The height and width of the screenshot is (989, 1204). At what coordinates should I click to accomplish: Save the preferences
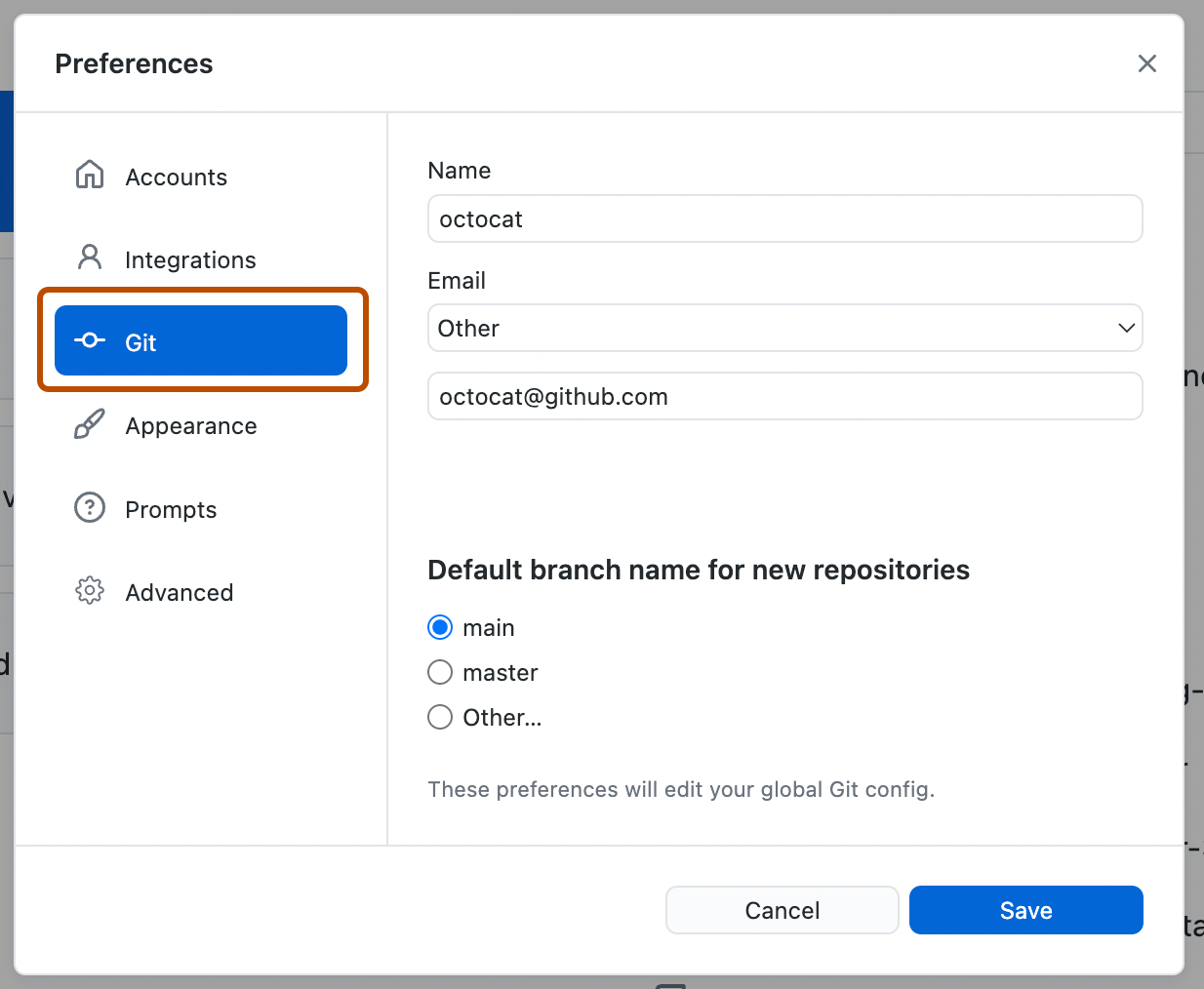(x=1026, y=910)
